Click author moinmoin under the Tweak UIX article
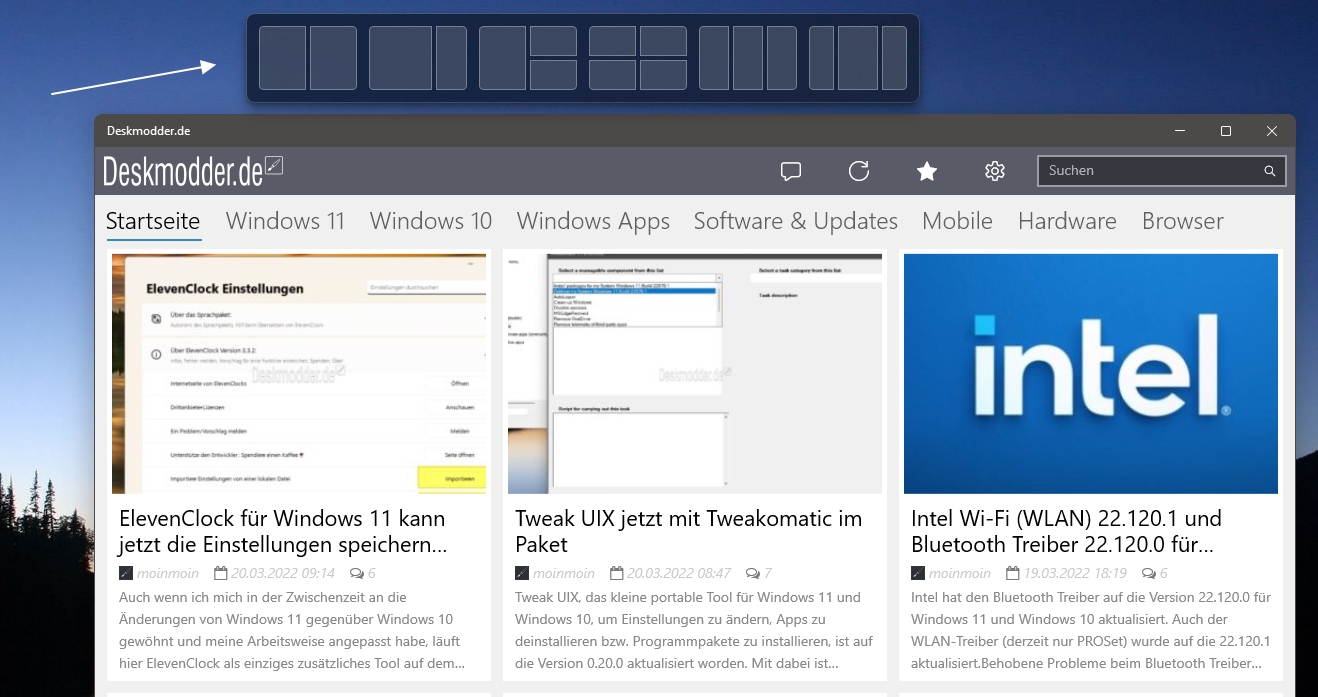1318x697 pixels. [x=564, y=574]
